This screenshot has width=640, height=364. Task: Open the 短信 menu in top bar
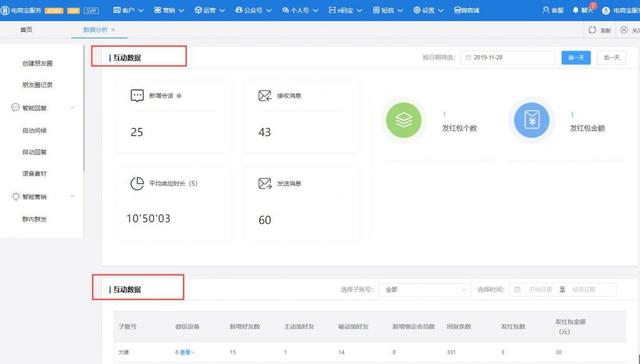click(388, 10)
